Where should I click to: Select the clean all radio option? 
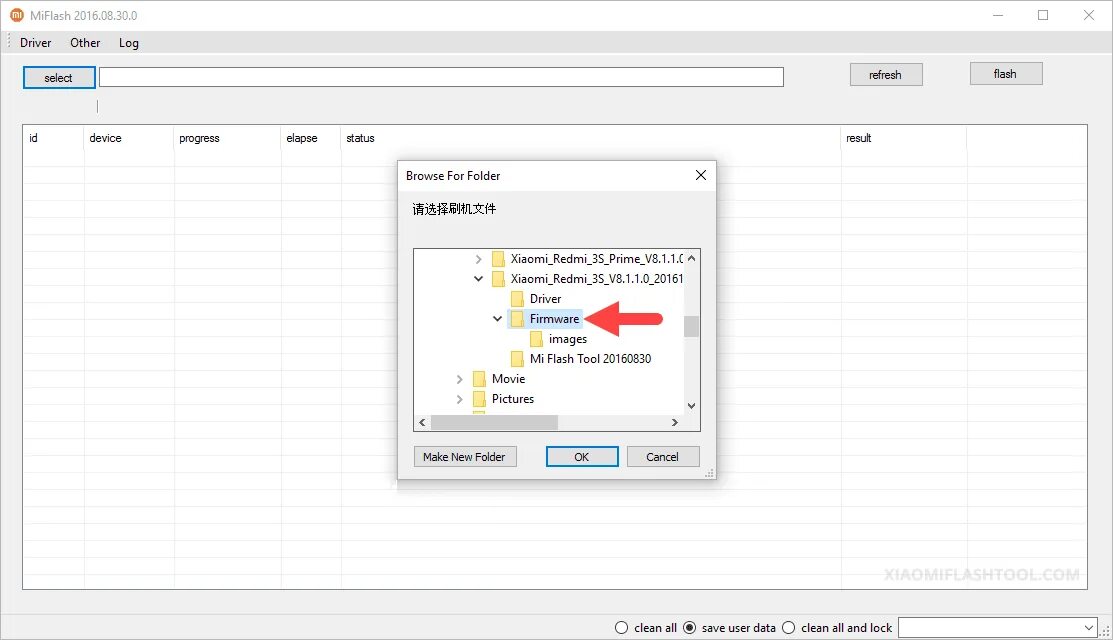[622, 628]
